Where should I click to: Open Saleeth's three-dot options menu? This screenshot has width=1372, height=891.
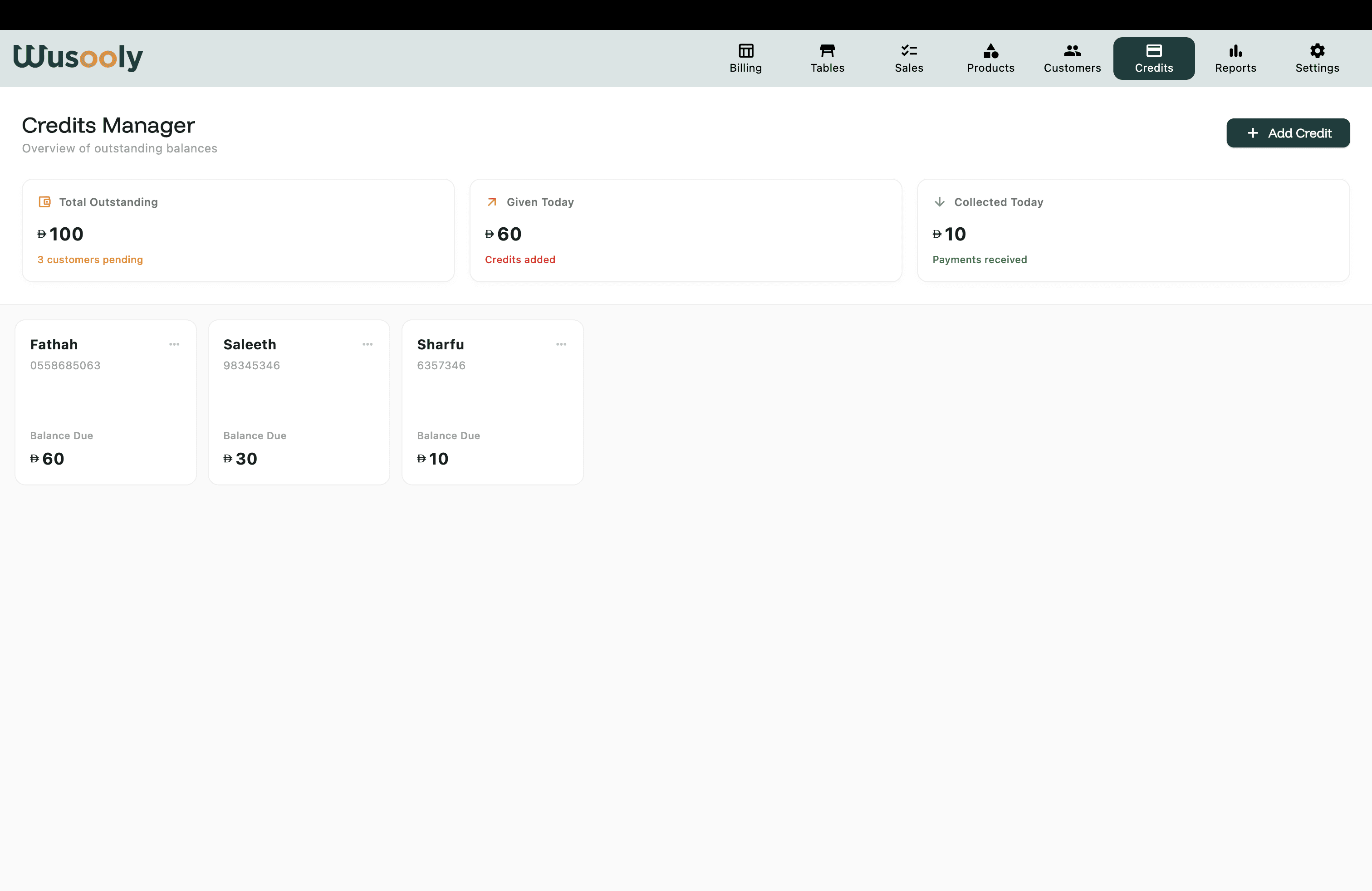[367, 344]
